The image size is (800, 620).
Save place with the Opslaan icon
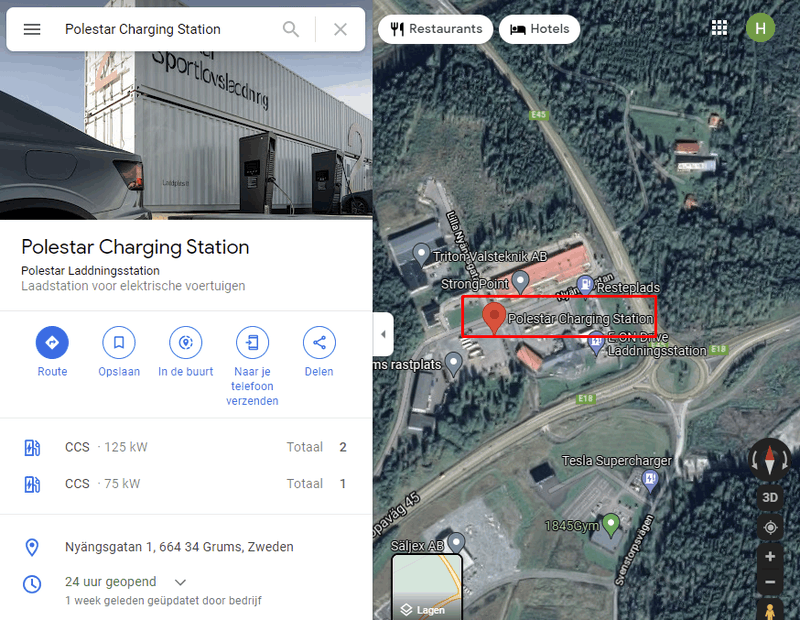click(119, 342)
